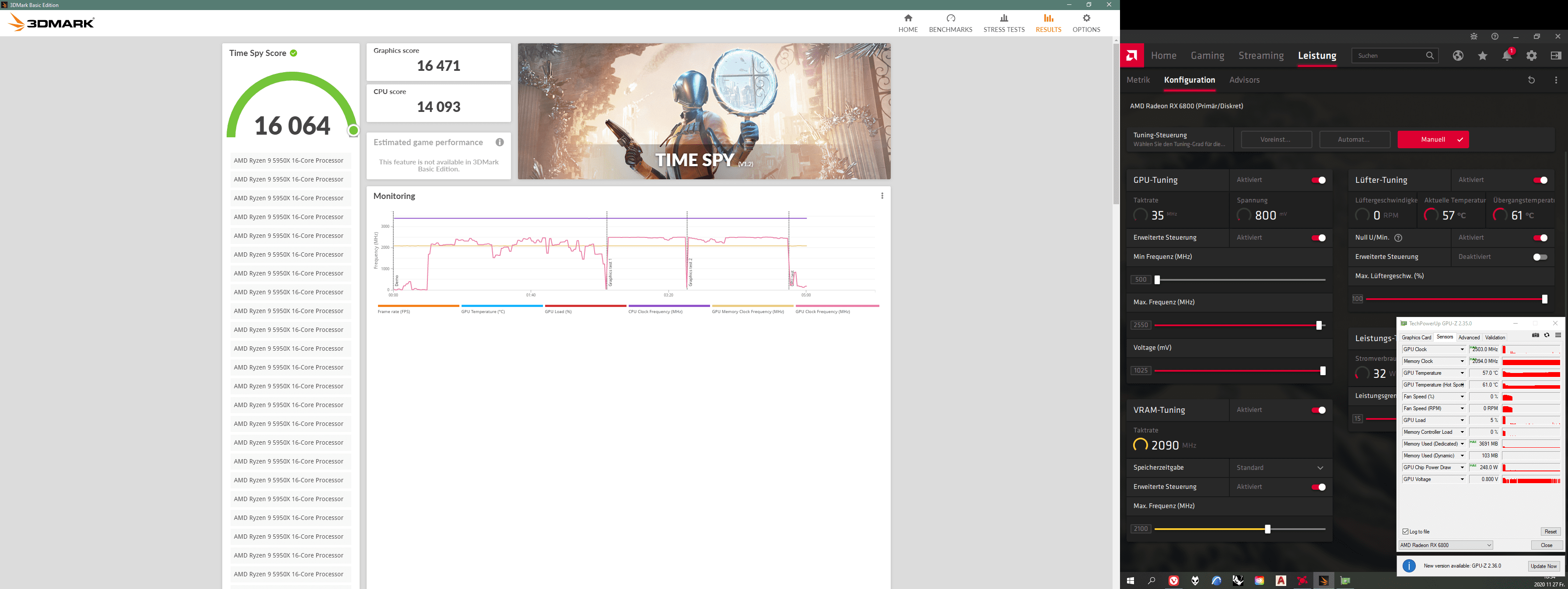Image resolution: width=1568 pixels, height=589 pixels.
Task: Open Memory Clock sensor dropdown arrow
Action: (x=1462, y=362)
